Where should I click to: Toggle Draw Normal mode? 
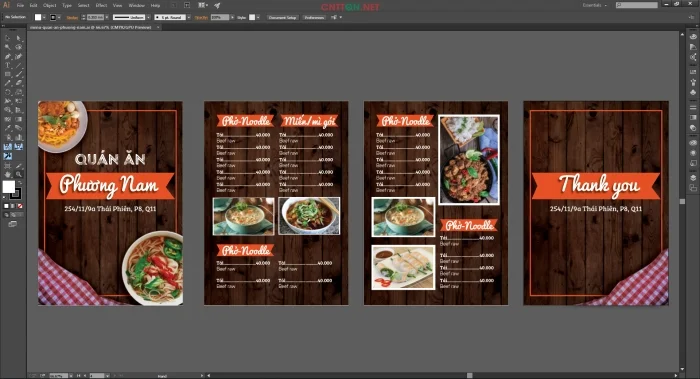pos(6,215)
